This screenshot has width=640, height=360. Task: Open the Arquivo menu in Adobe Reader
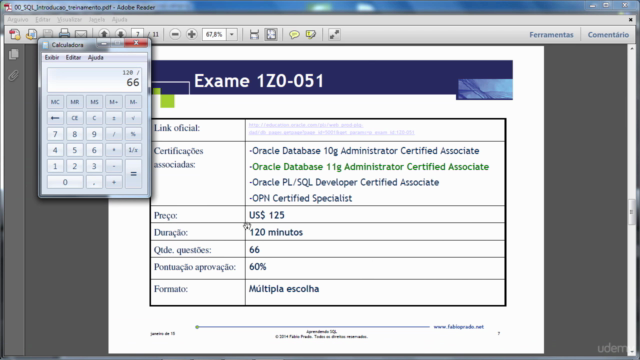click(x=18, y=19)
